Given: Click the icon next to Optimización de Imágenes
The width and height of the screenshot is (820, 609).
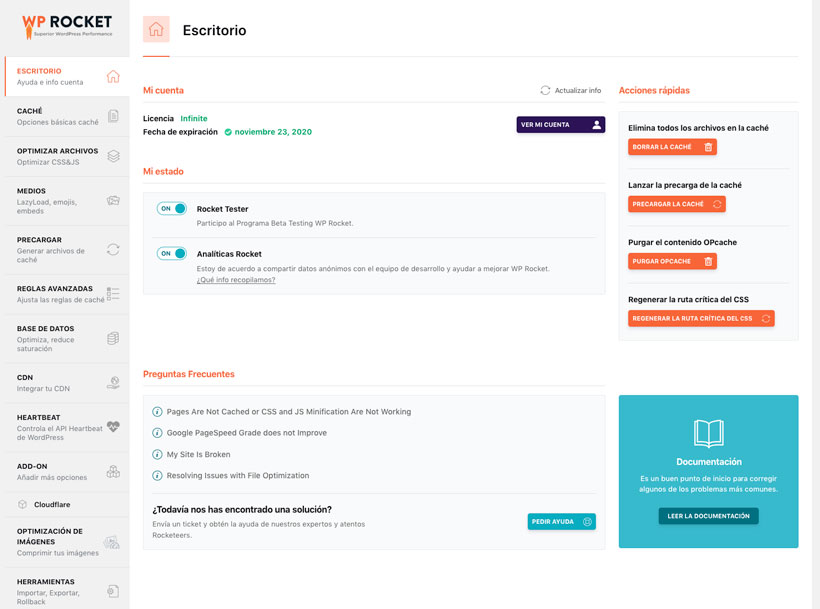Looking at the screenshot, I should (x=111, y=542).
